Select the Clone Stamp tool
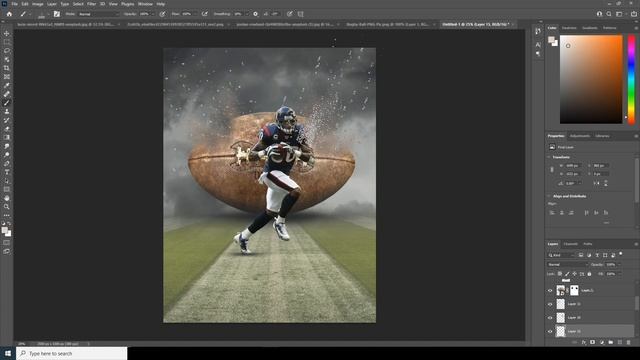Screen dimensions: 640x360 coord(7,111)
